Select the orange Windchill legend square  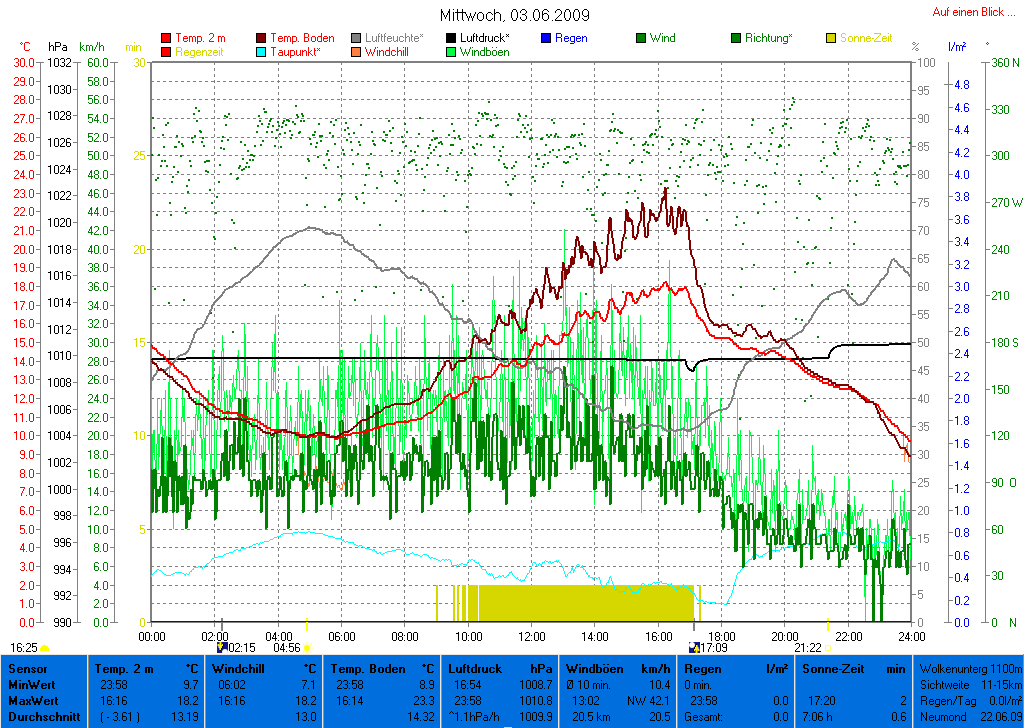point(356,52)
